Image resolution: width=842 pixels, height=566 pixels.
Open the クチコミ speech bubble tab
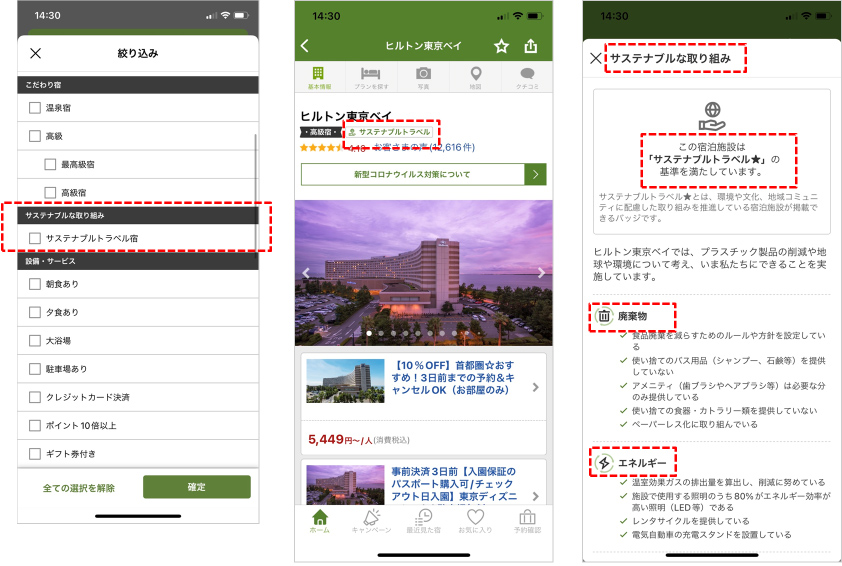coord(528,78)
